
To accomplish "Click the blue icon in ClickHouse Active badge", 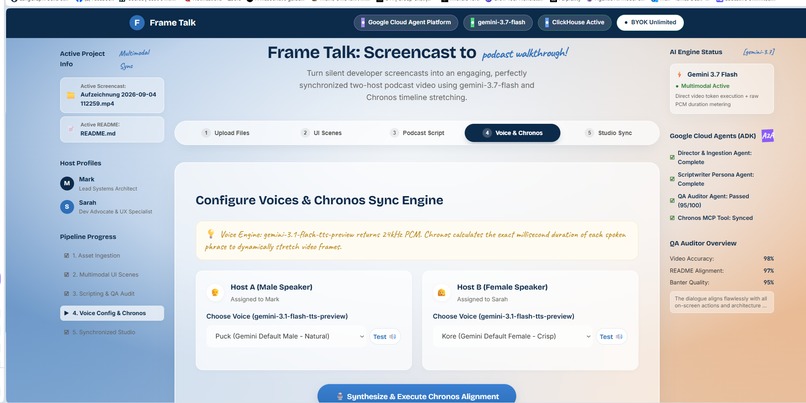I will [x=546, y=23].
